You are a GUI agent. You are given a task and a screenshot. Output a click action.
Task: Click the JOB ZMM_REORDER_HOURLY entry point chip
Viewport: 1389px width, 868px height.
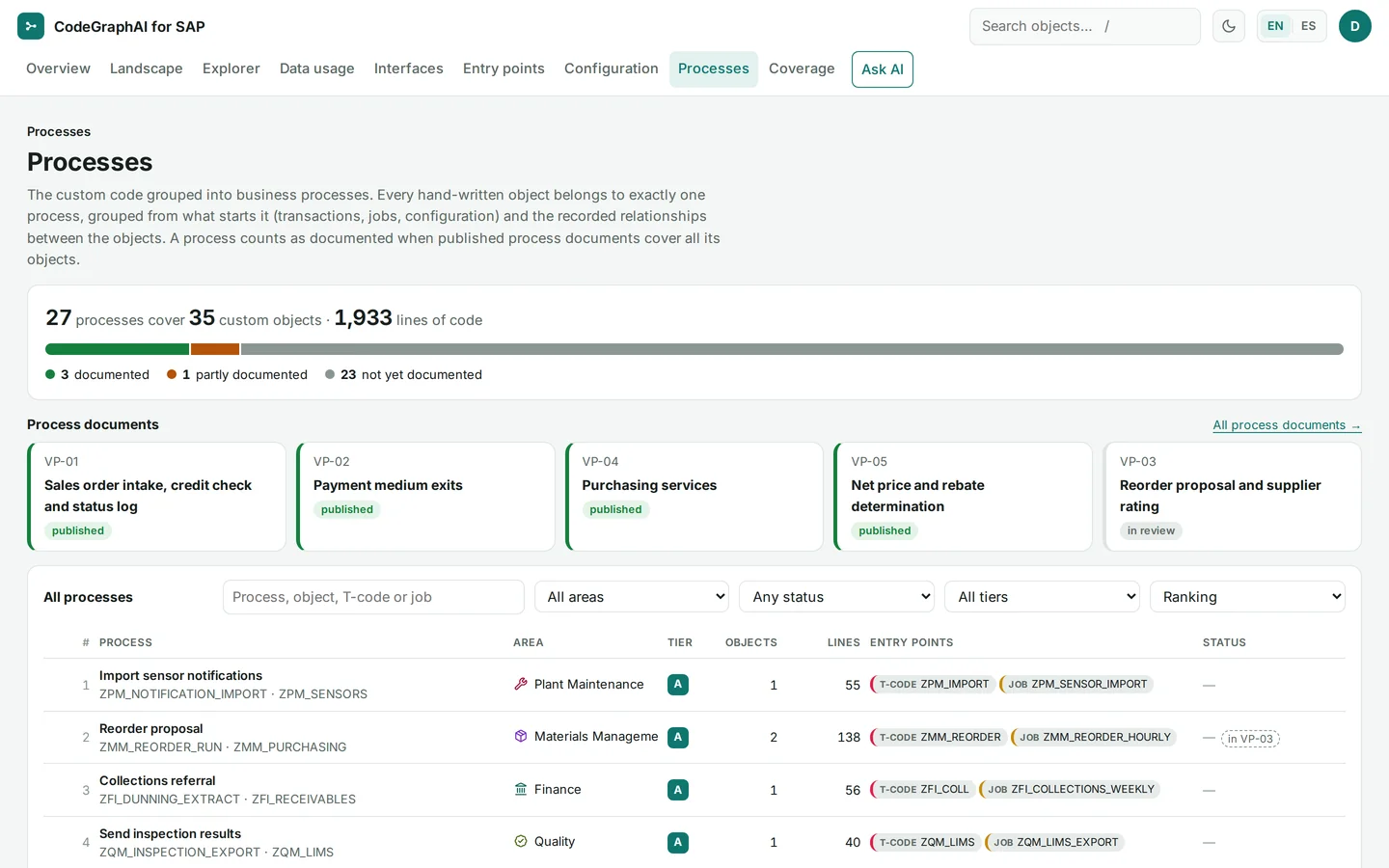(x=1094, y=738)
